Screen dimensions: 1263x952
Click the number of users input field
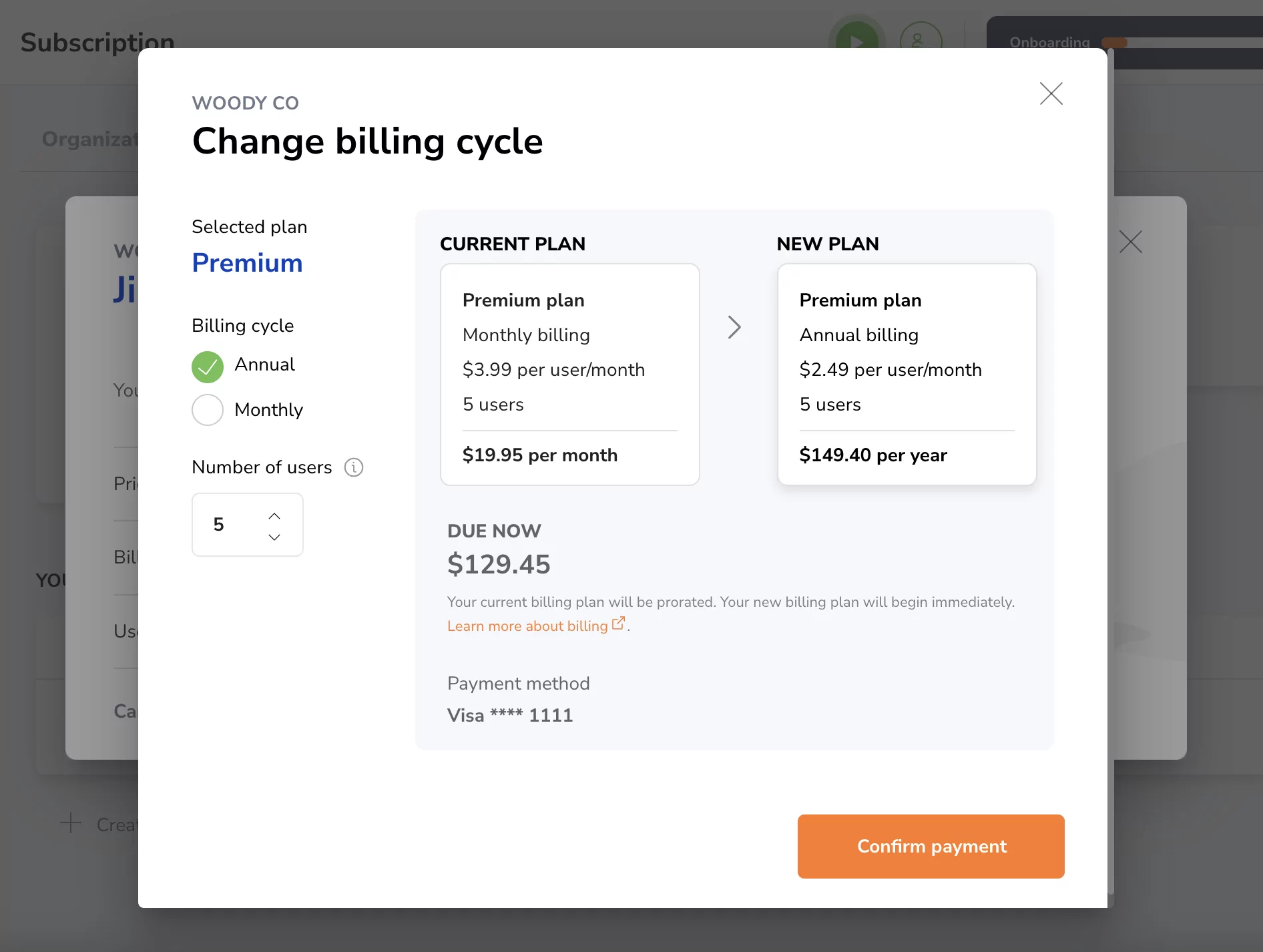248,525
